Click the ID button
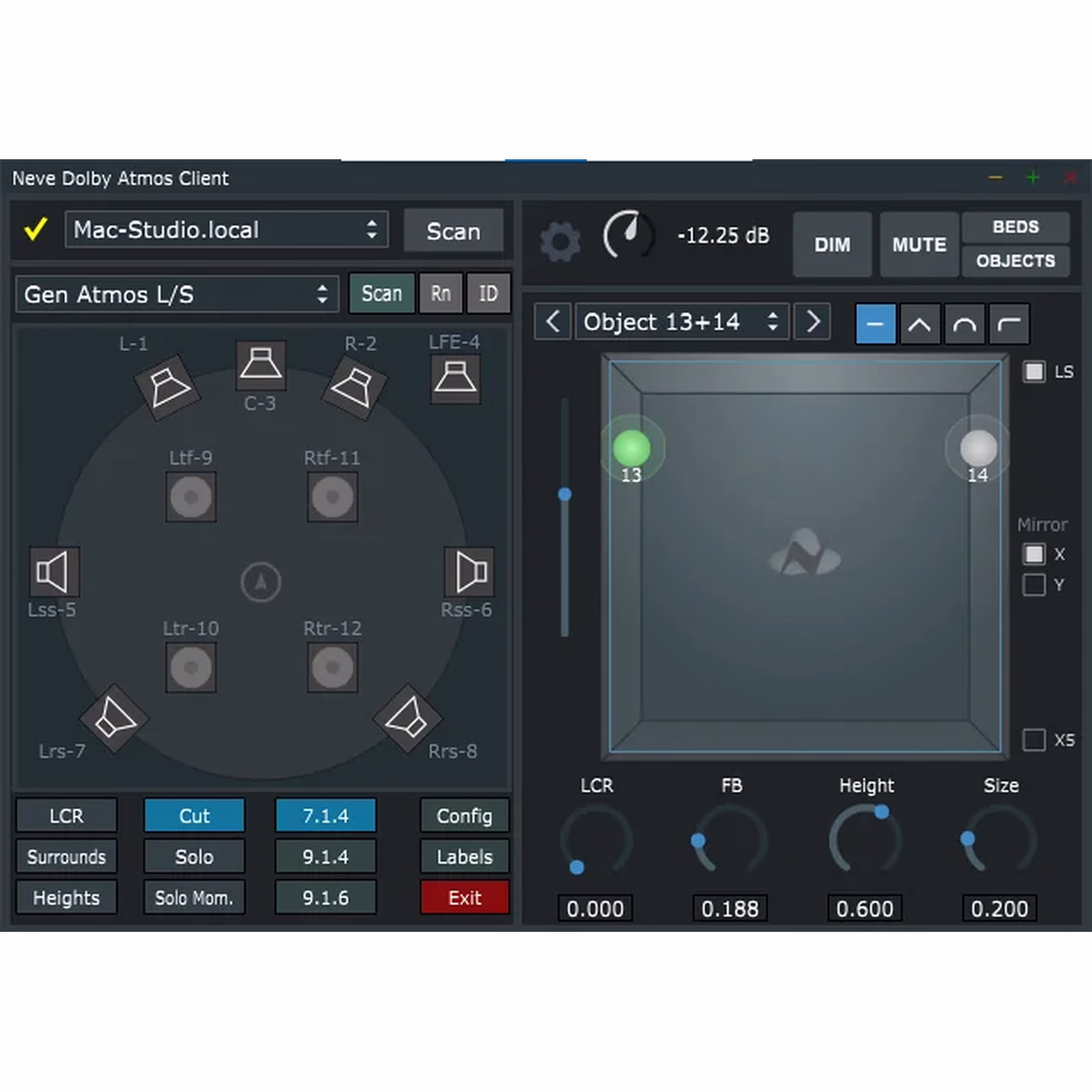1092x1092 pixels. pos(489,293)
